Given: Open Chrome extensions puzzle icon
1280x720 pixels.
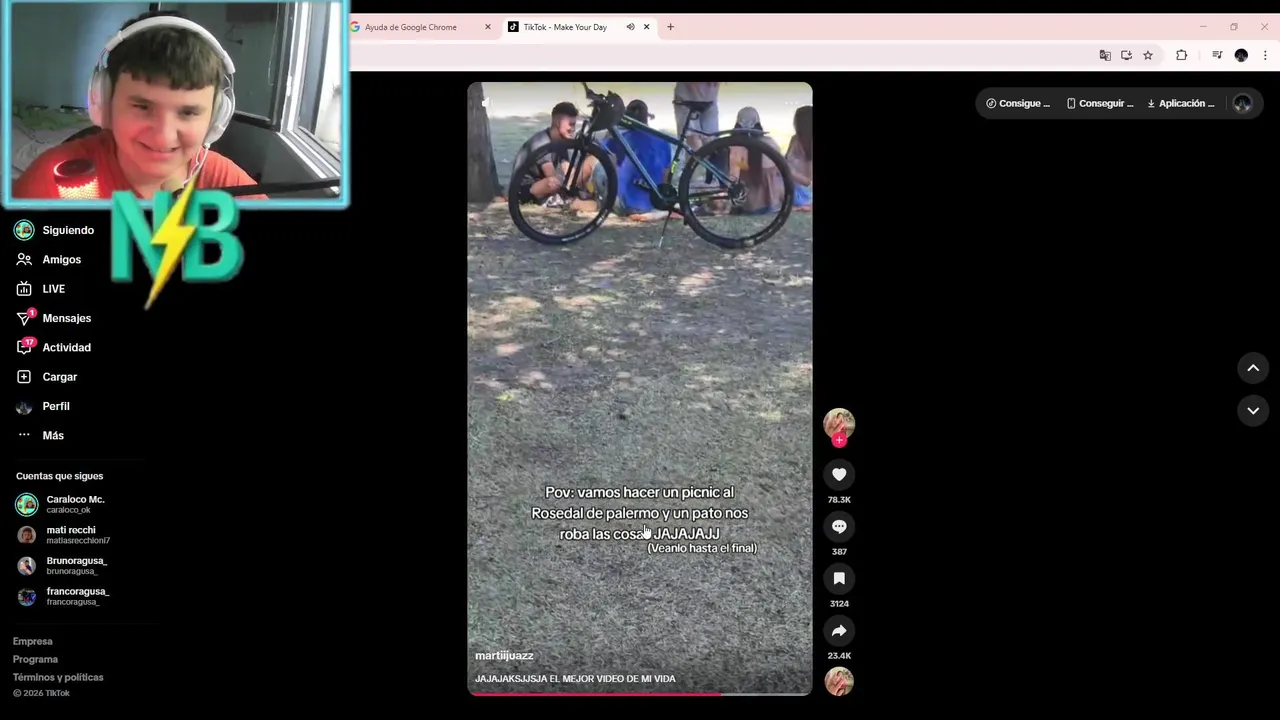Looking at the screenshot, I should 1181,55.
